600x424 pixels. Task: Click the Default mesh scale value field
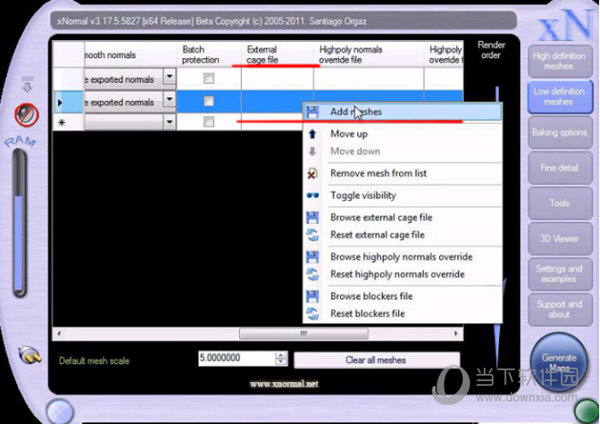pyautogui.click(x=236, y=358)
